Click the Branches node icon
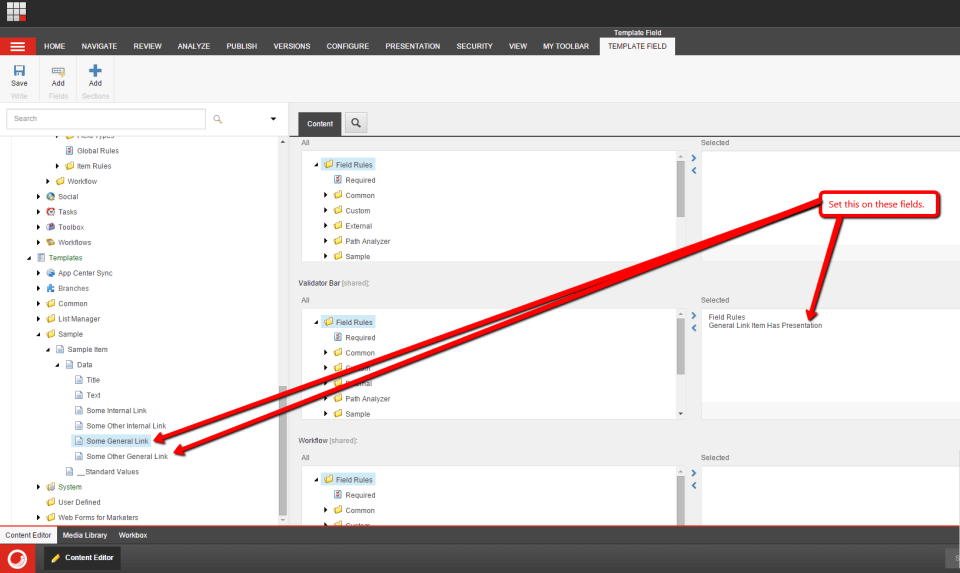 tap(51, 288)
